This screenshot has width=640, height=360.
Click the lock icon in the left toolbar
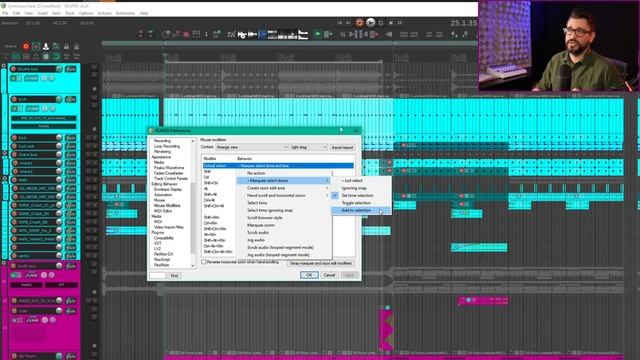66,47
